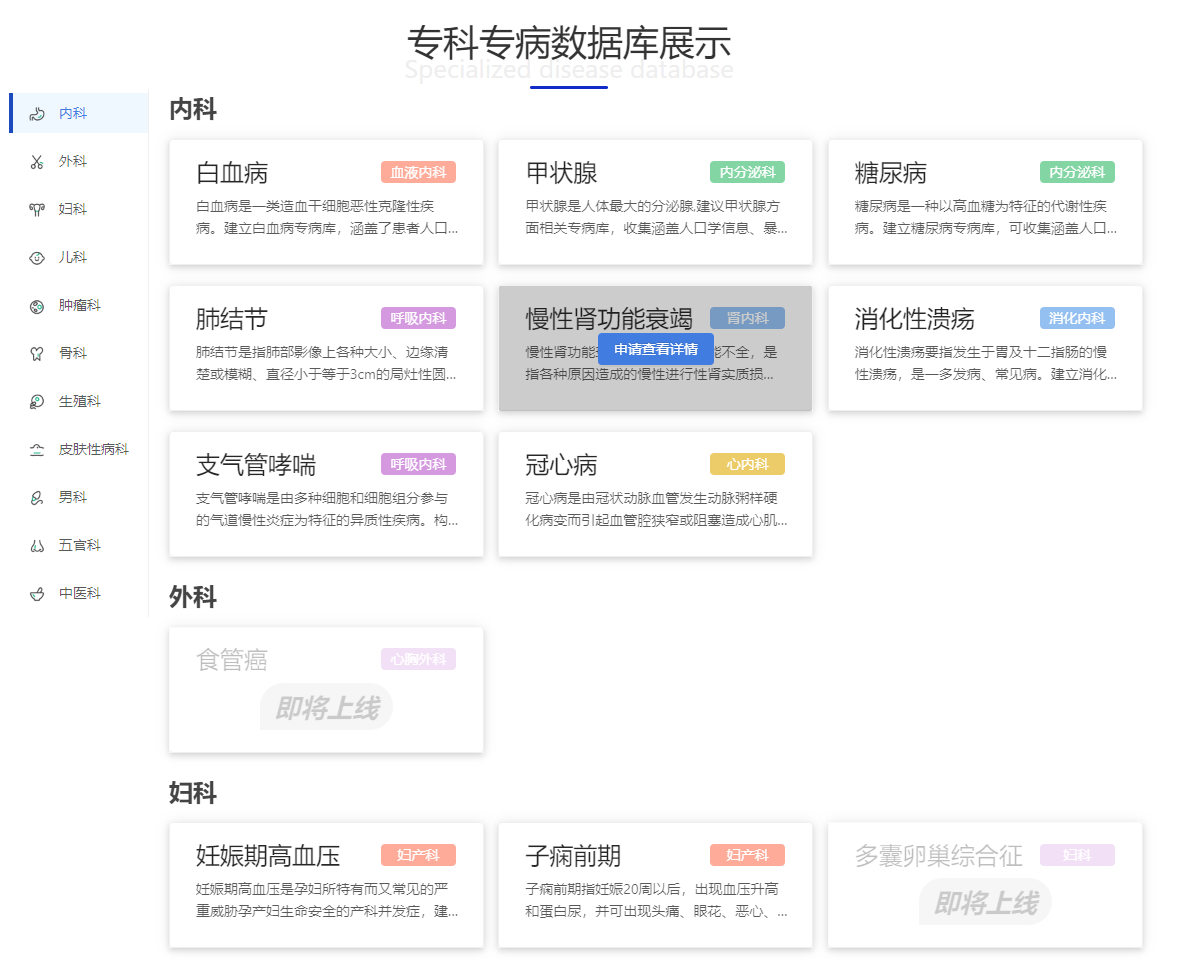Image resolution: width=1194 pixels, height=972 pixels.
Task: Click the uterus icon next to 妇科
Action: pos(37,210)
